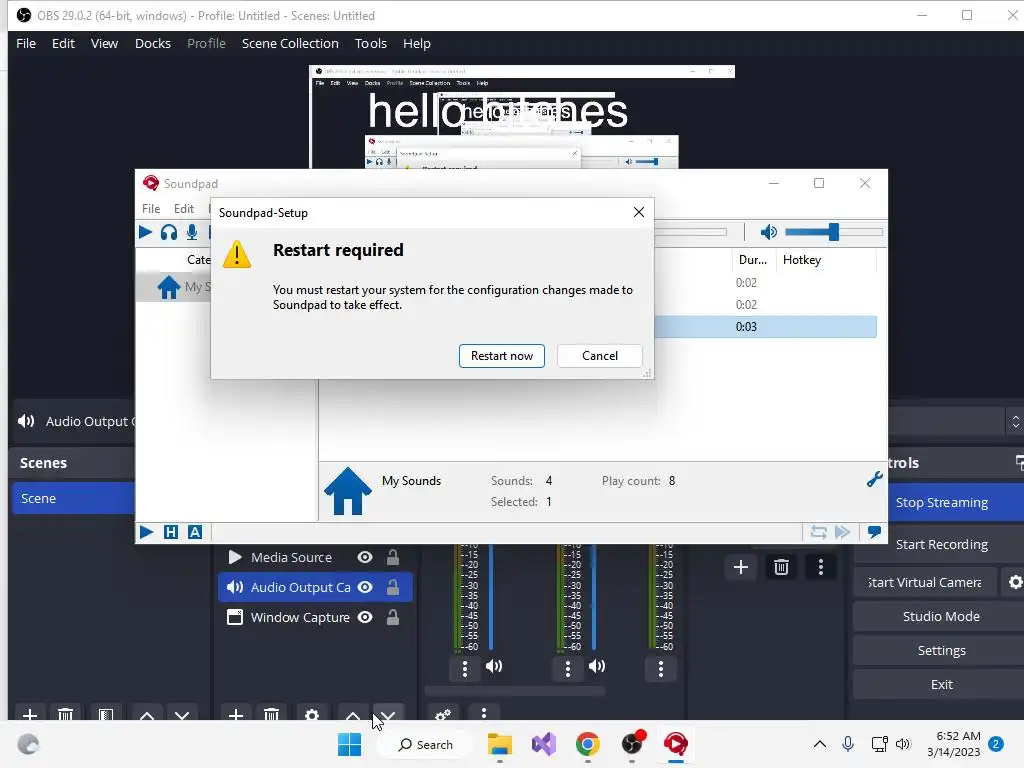The height and width of the screenshot is (768, 1024).
Task: Mute Soundpad via speaker volume icon
Action: click(769, 232)
